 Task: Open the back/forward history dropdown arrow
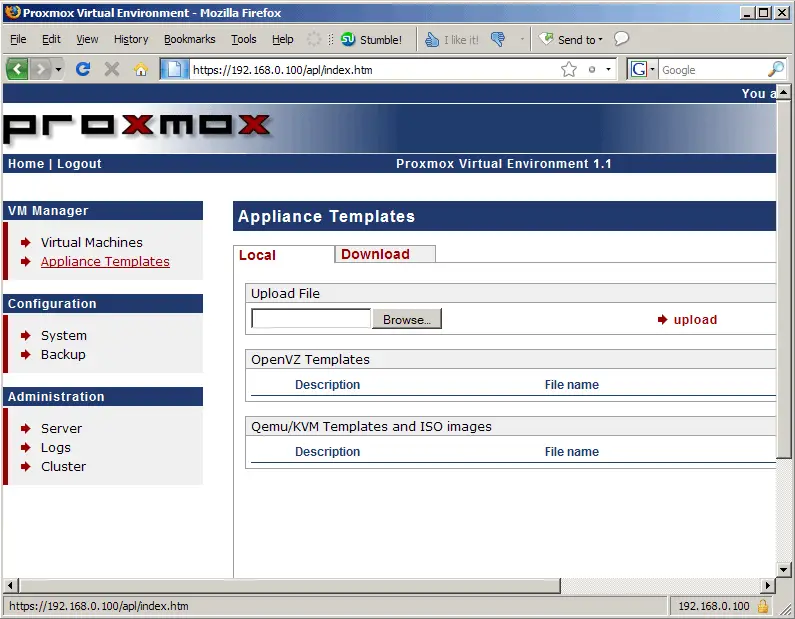58,69
